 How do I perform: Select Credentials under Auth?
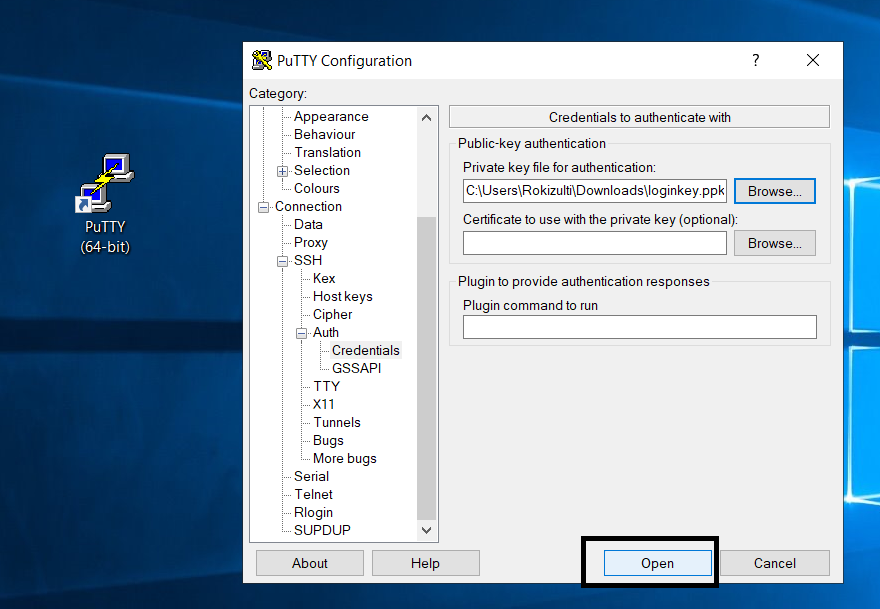click(x=365, y=350)
